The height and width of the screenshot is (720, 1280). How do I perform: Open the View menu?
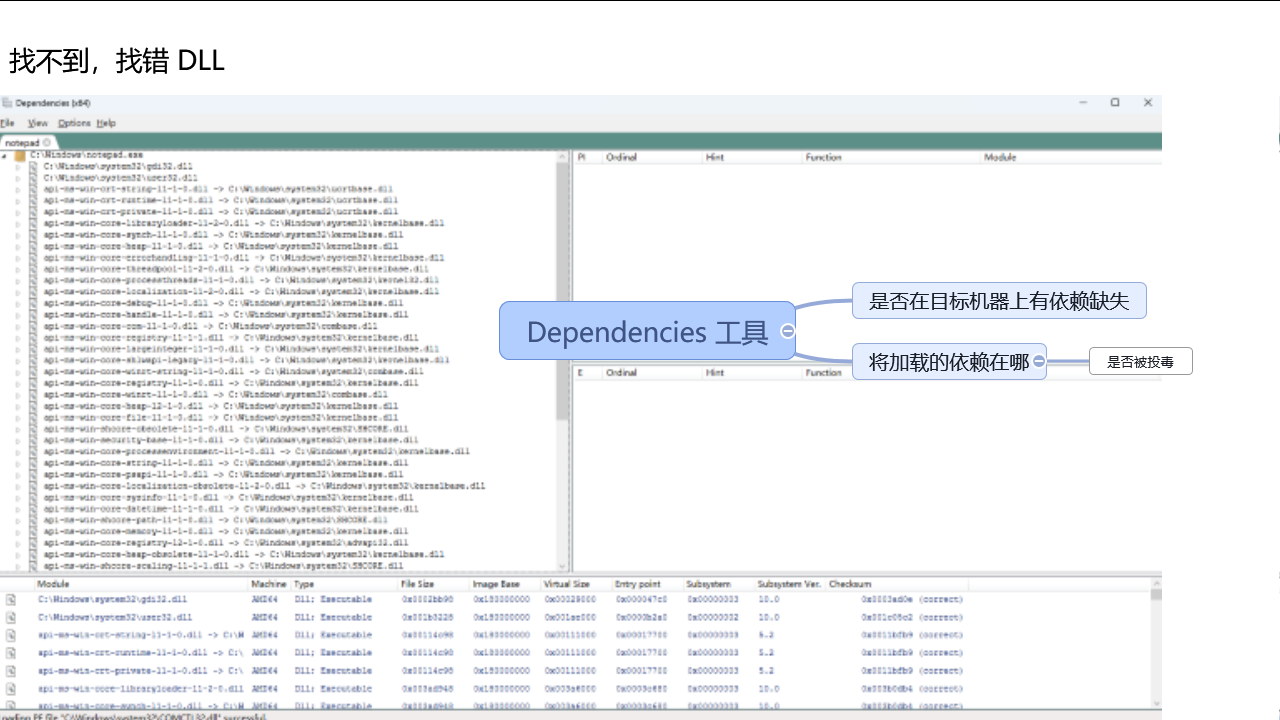point(37,123)
